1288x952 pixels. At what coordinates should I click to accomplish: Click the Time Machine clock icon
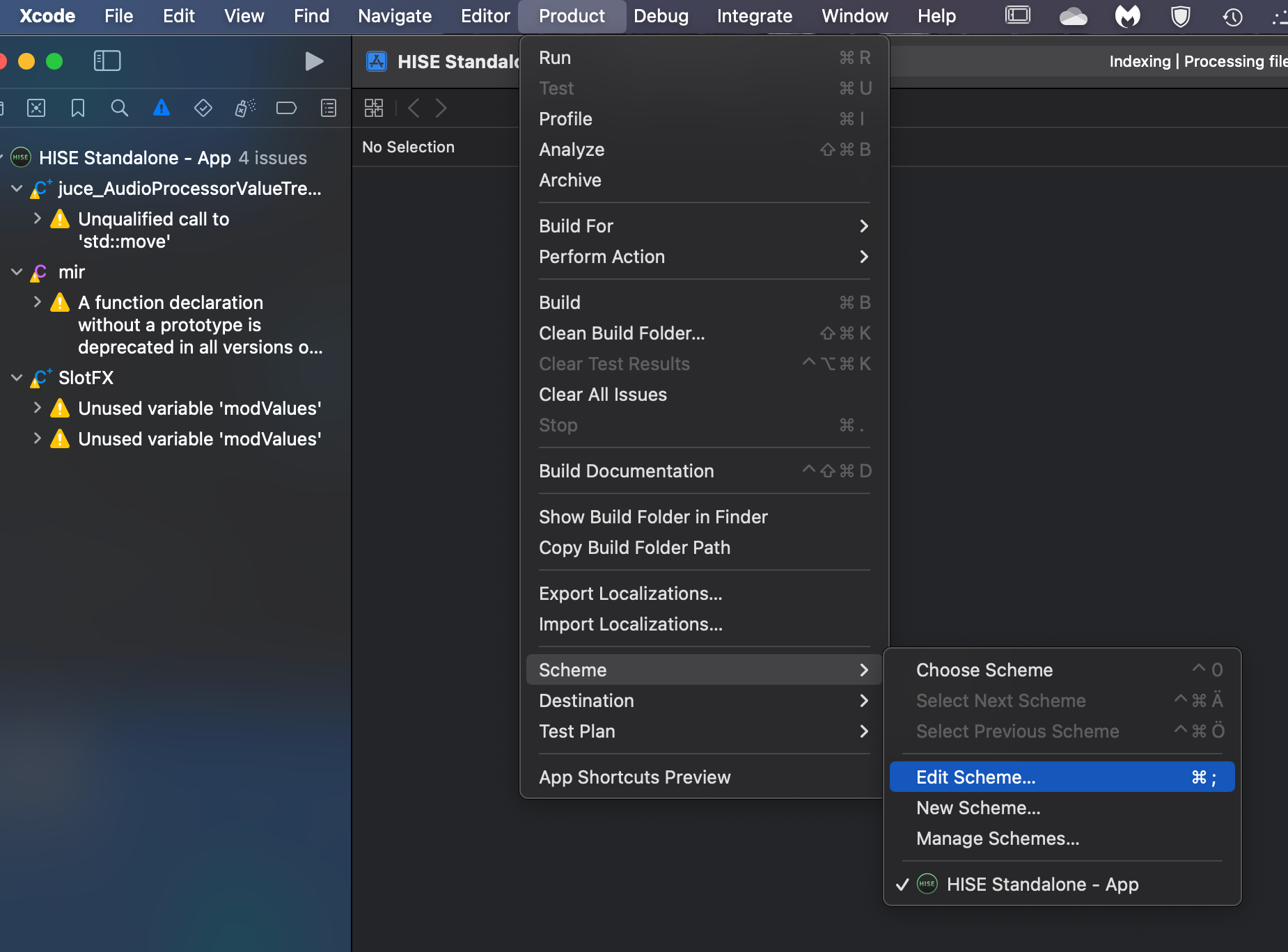[x=1233, y=16]
